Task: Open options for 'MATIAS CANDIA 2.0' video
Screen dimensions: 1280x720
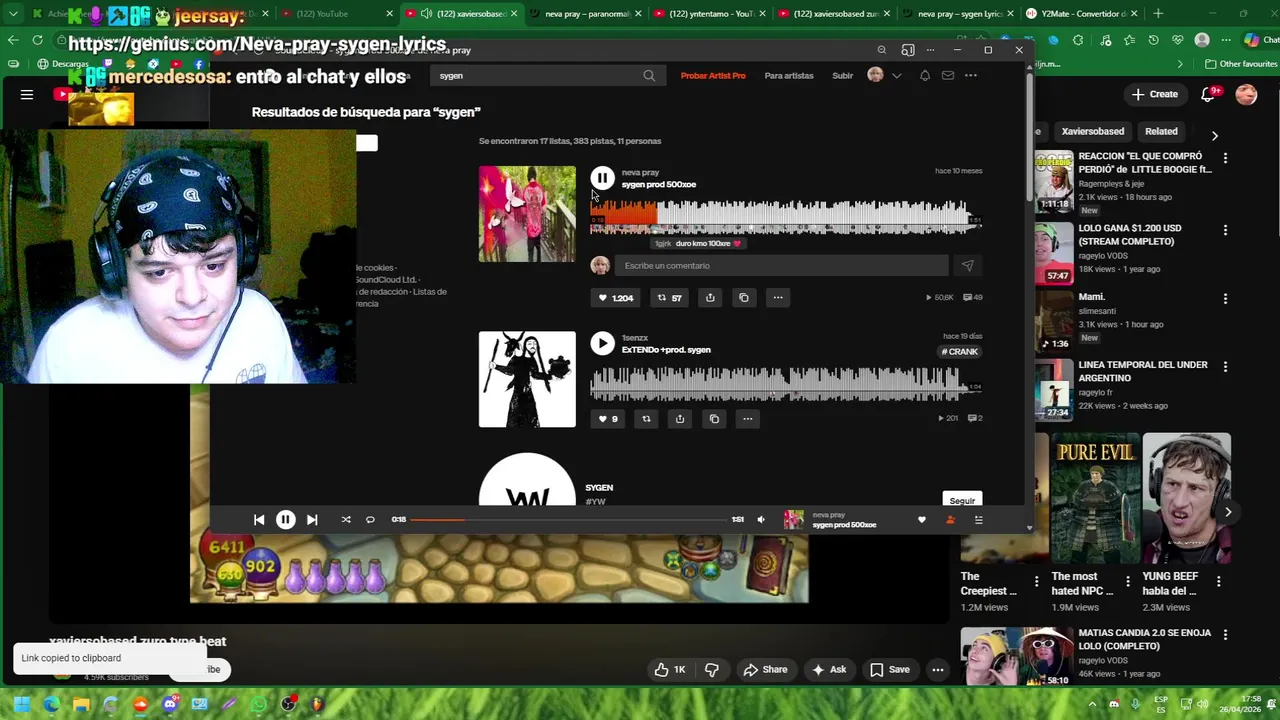Action: [1225, 635]
